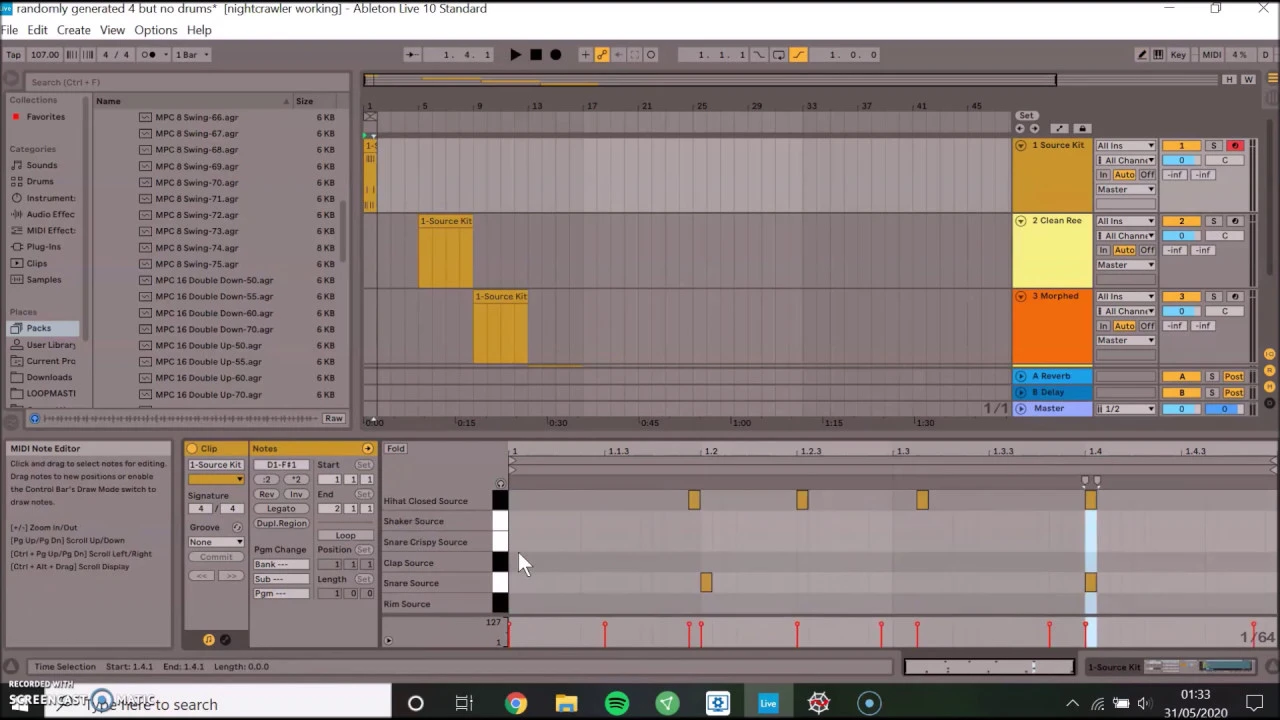The height and width of the screenshot is (720, 1280).
Task: Solo the 3 Morphed track
Action: [x=1213, y=297]
